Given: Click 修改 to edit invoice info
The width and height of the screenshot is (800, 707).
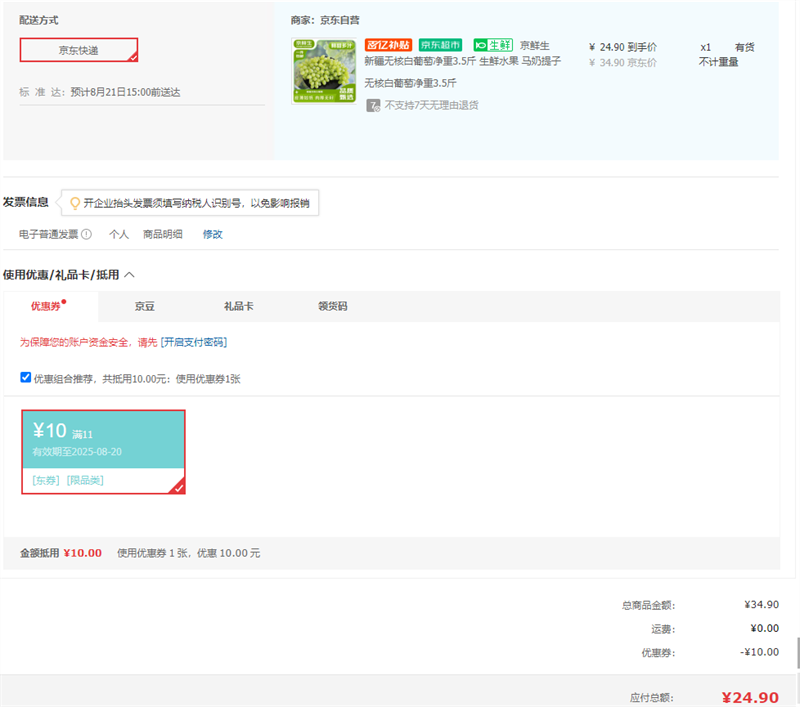Looking at the screenshot, I should tap(212, 234).
